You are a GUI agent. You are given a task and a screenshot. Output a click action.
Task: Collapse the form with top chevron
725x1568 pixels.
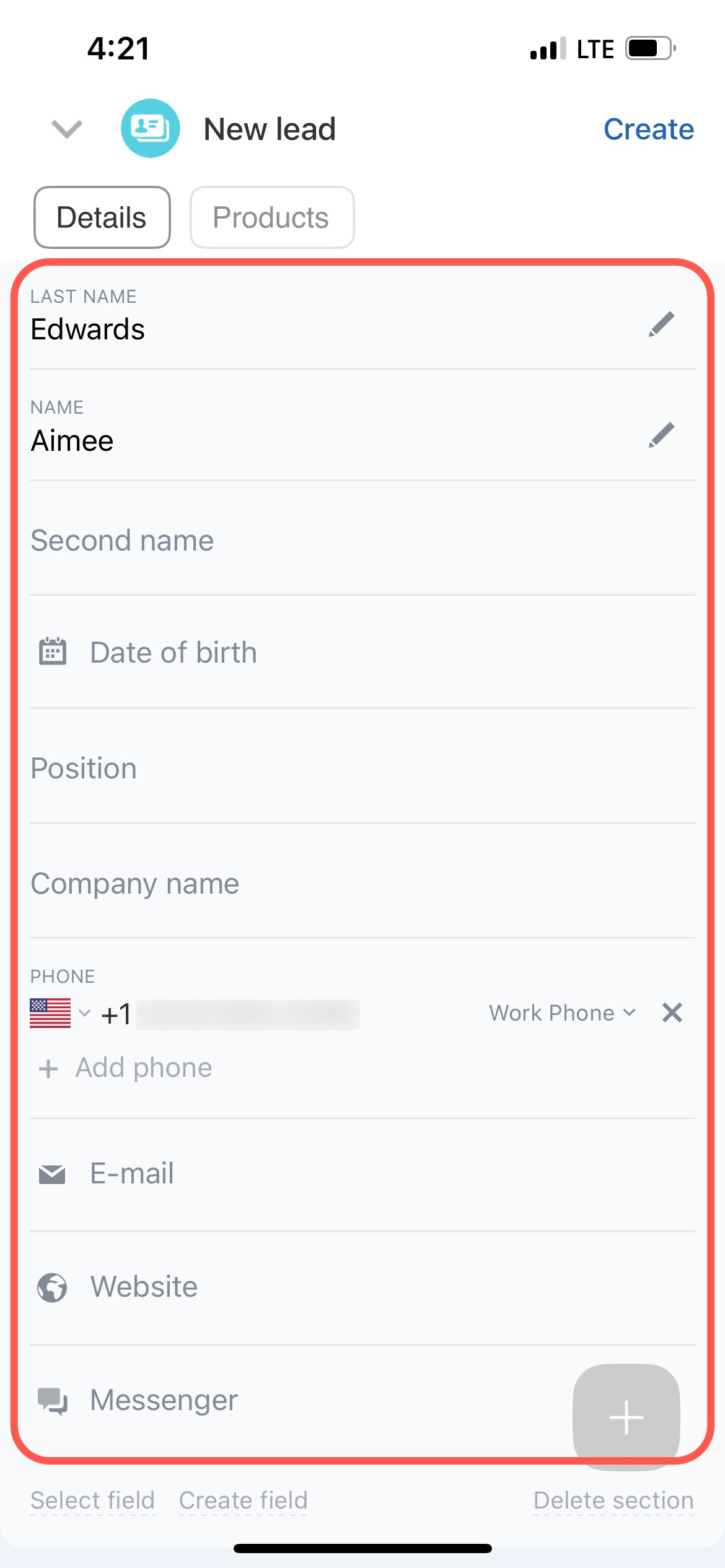click(66, 129)
